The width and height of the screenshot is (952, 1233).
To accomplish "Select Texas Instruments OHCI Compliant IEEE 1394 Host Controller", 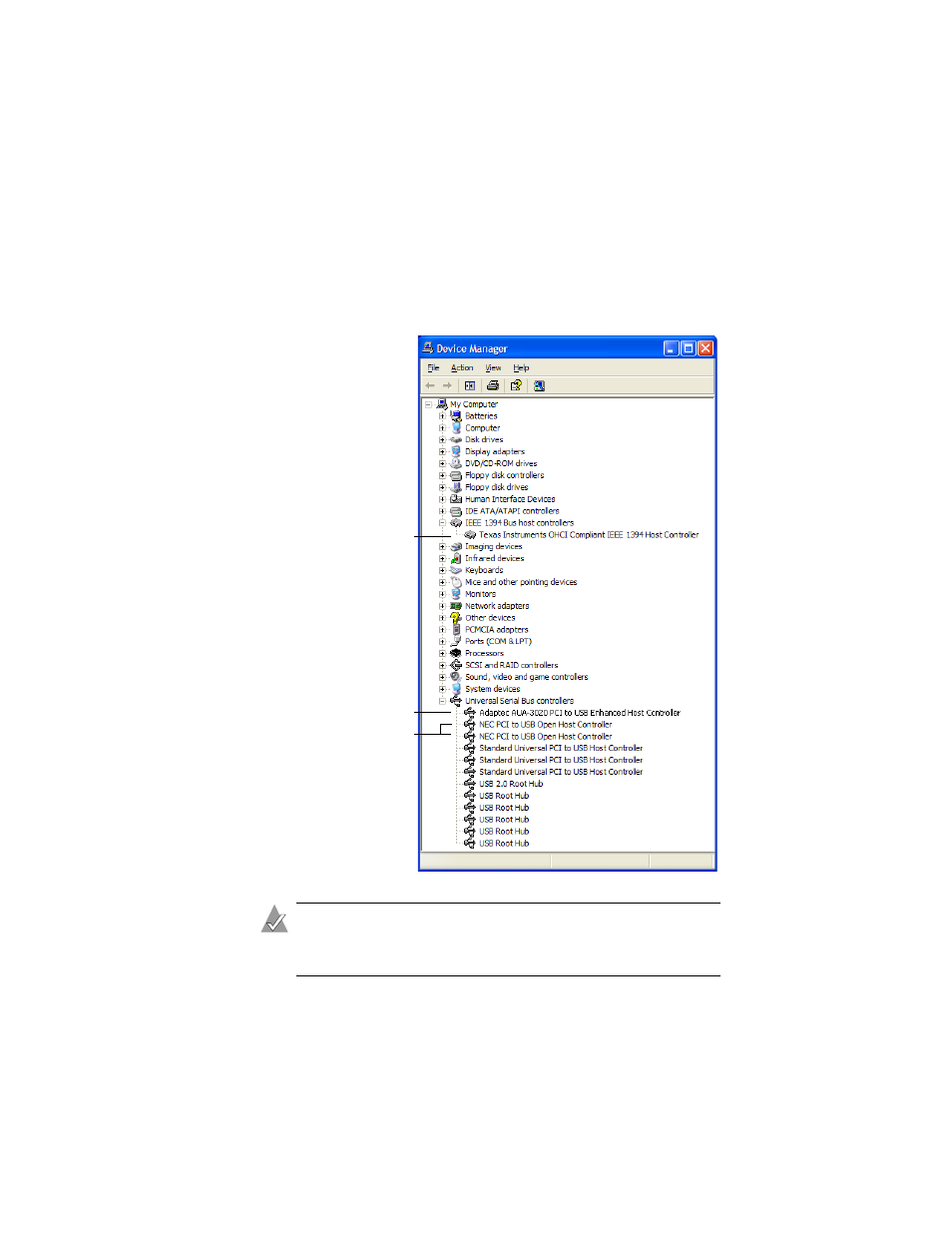I will coord(589,535).
